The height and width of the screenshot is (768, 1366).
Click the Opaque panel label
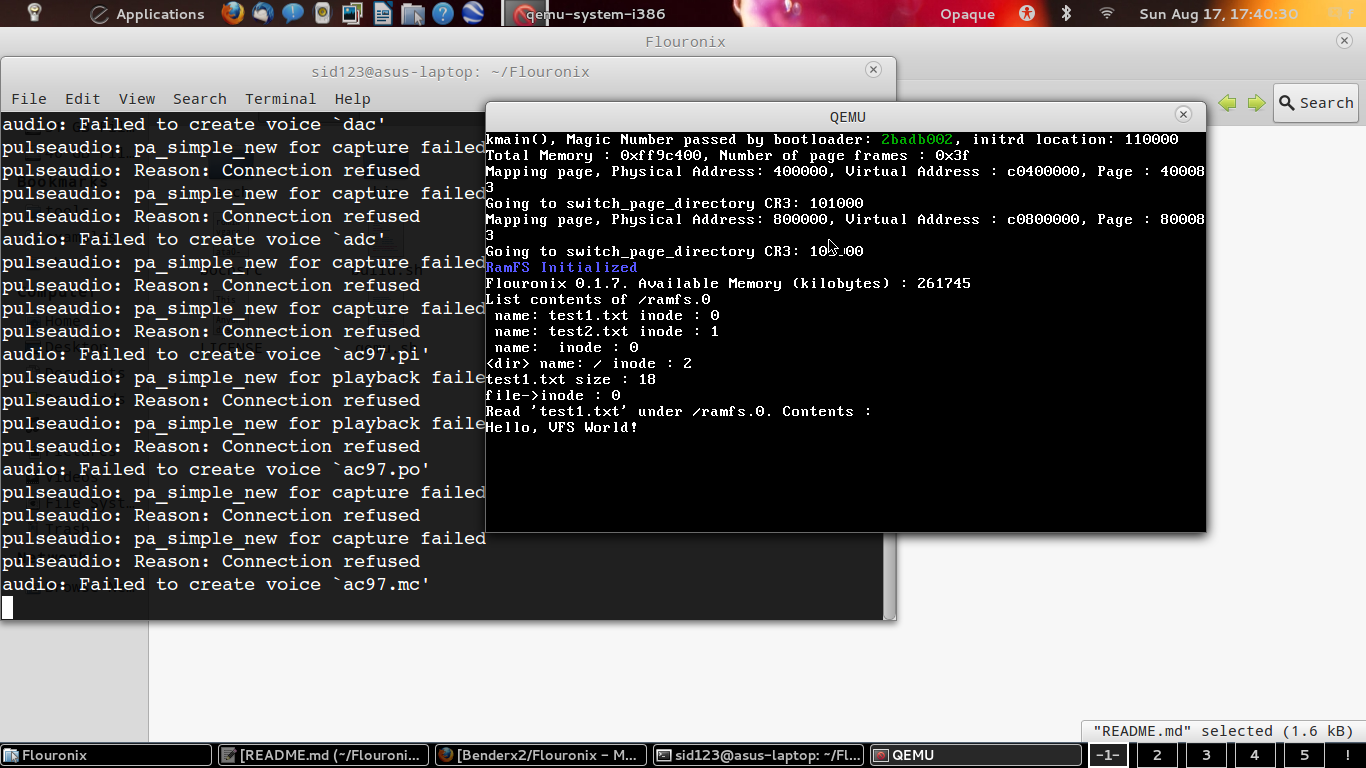(x=967, y=14)
